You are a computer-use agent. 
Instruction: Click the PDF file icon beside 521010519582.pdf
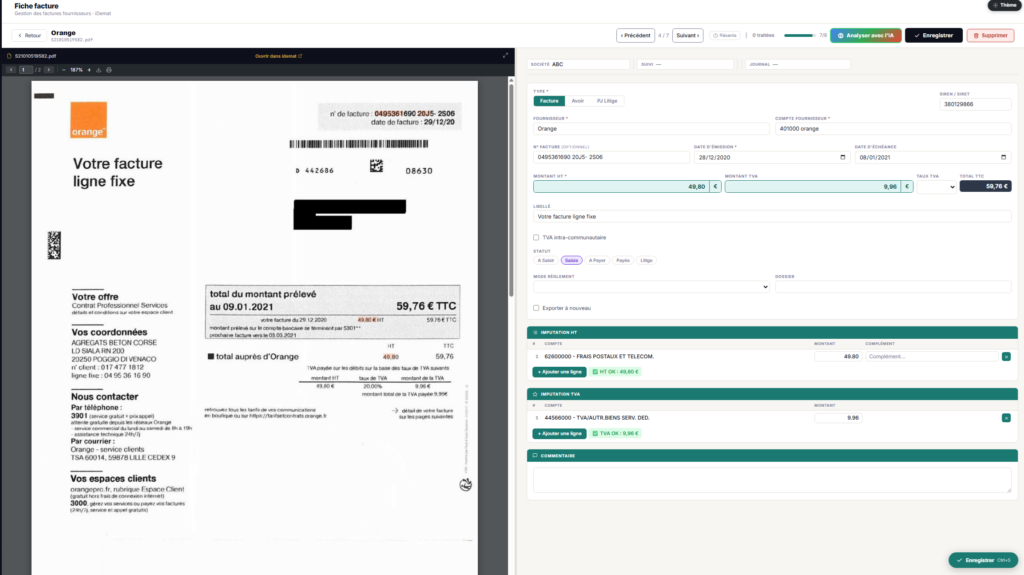click(x=9, y=56)
